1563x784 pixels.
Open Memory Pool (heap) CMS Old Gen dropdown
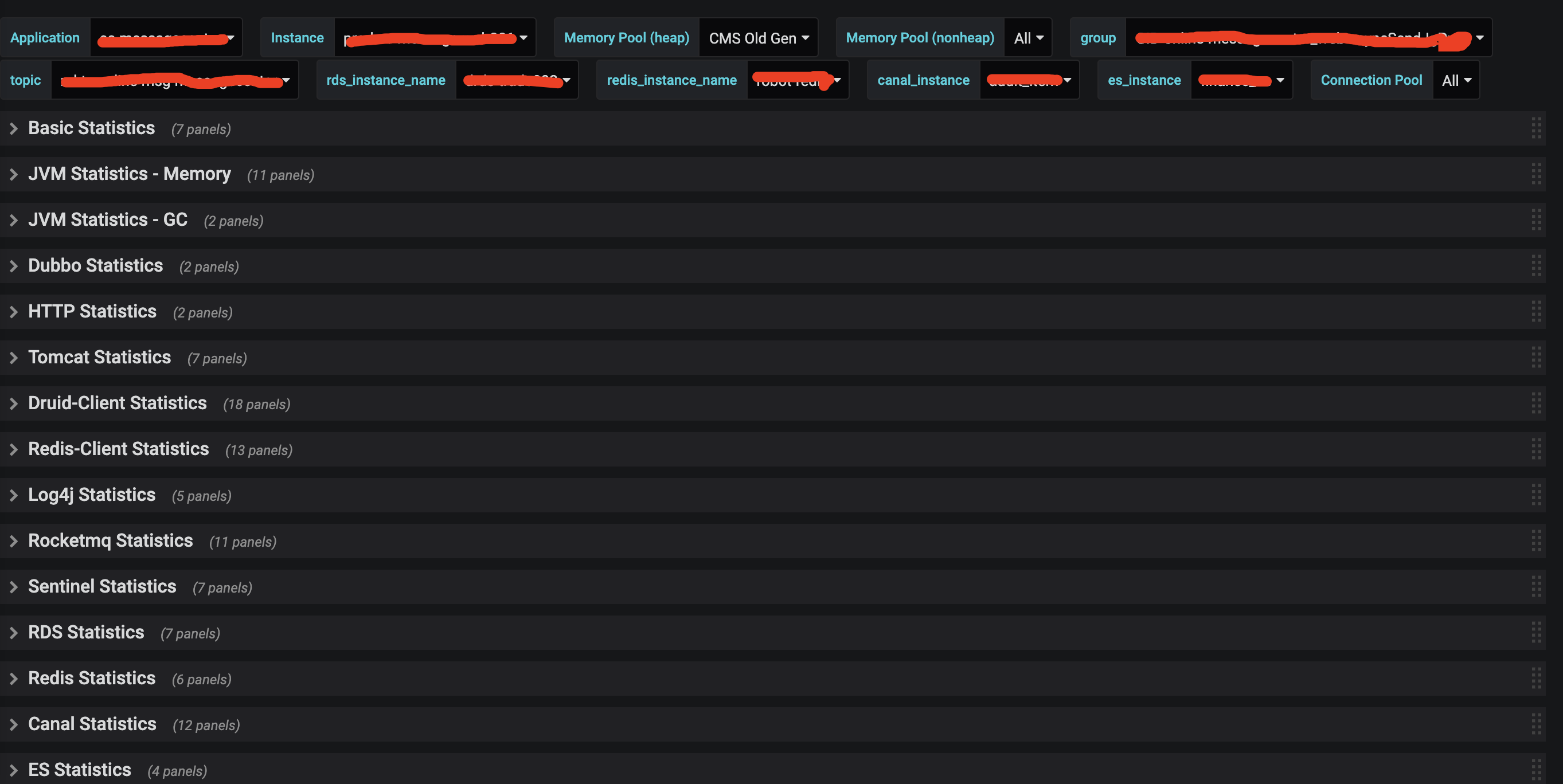coord(759,38)
